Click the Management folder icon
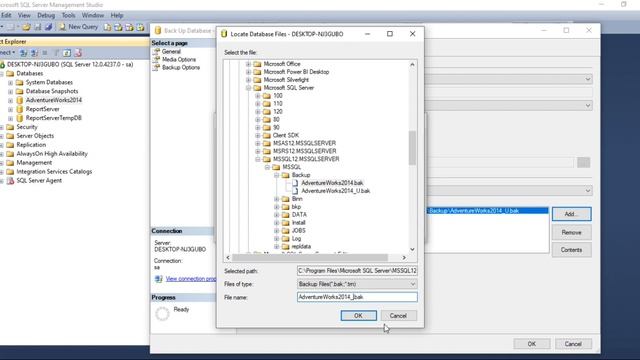This screenshot has width=640, height=360. click(10, 162)
